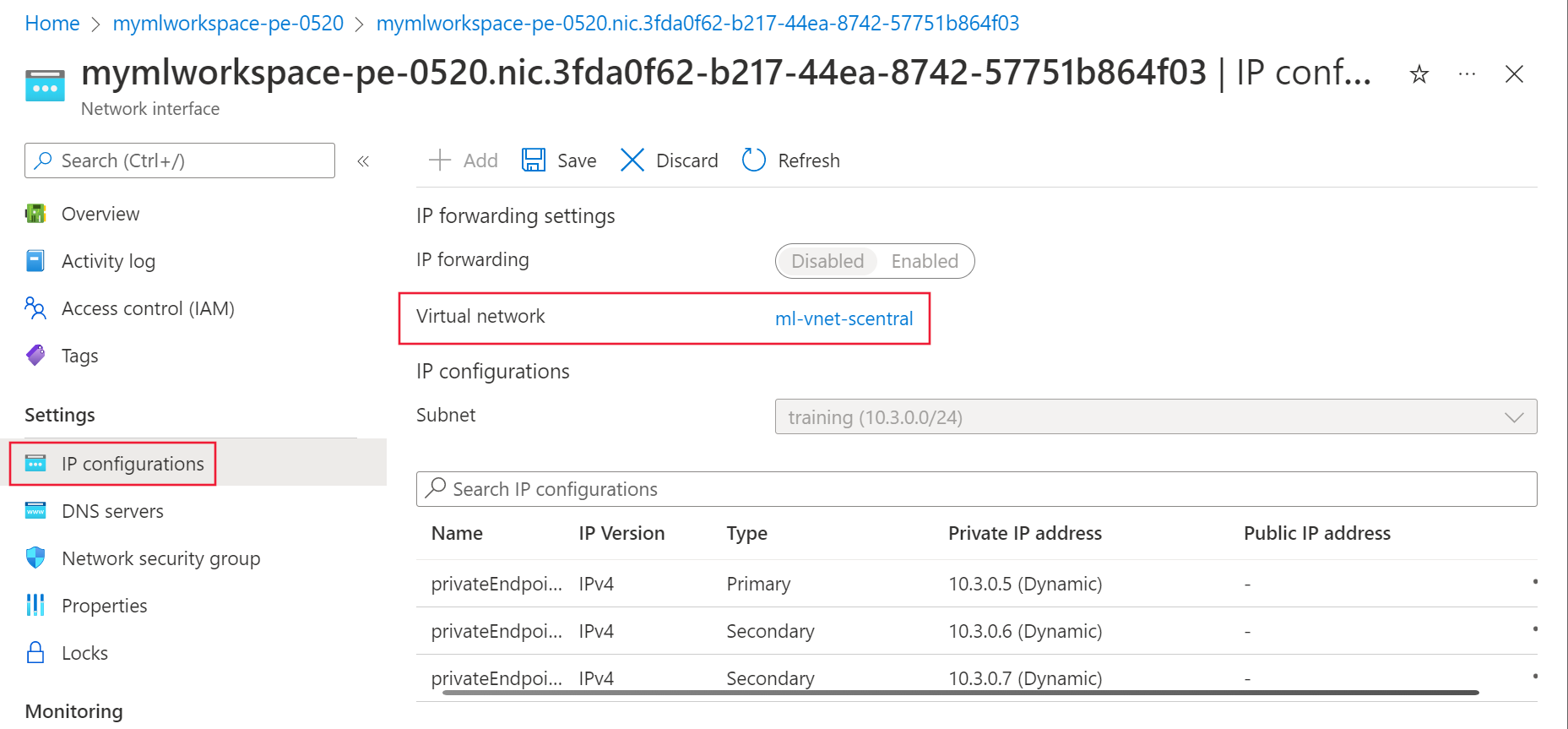The image size is (1568, 729).
Task: Set IP forwarding to Disabled
Action: 827,261
